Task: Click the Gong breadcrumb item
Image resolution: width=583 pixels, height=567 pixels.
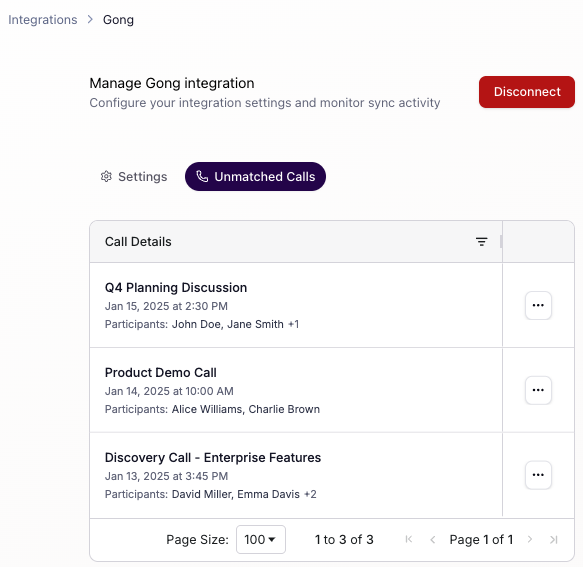Action: click(118, 20)
